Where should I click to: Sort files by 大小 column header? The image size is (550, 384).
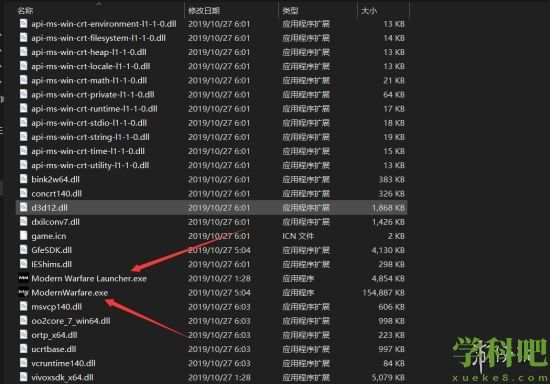point(369,11)
